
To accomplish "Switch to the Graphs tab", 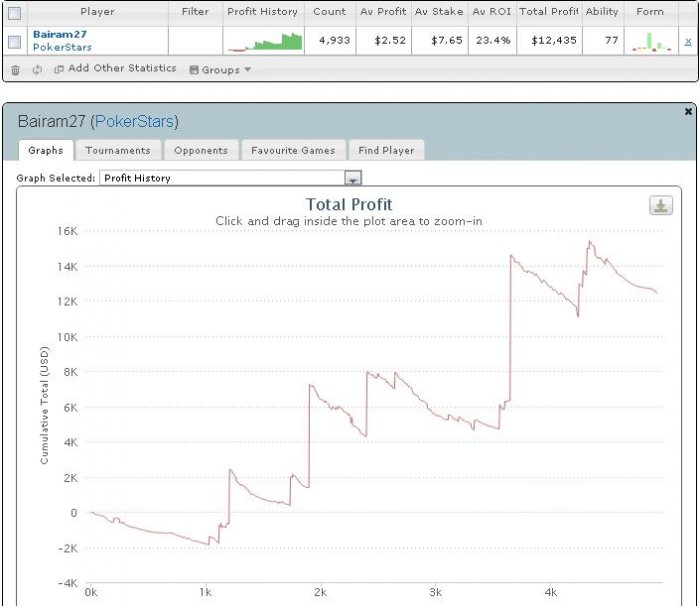I will coord(46,150).
